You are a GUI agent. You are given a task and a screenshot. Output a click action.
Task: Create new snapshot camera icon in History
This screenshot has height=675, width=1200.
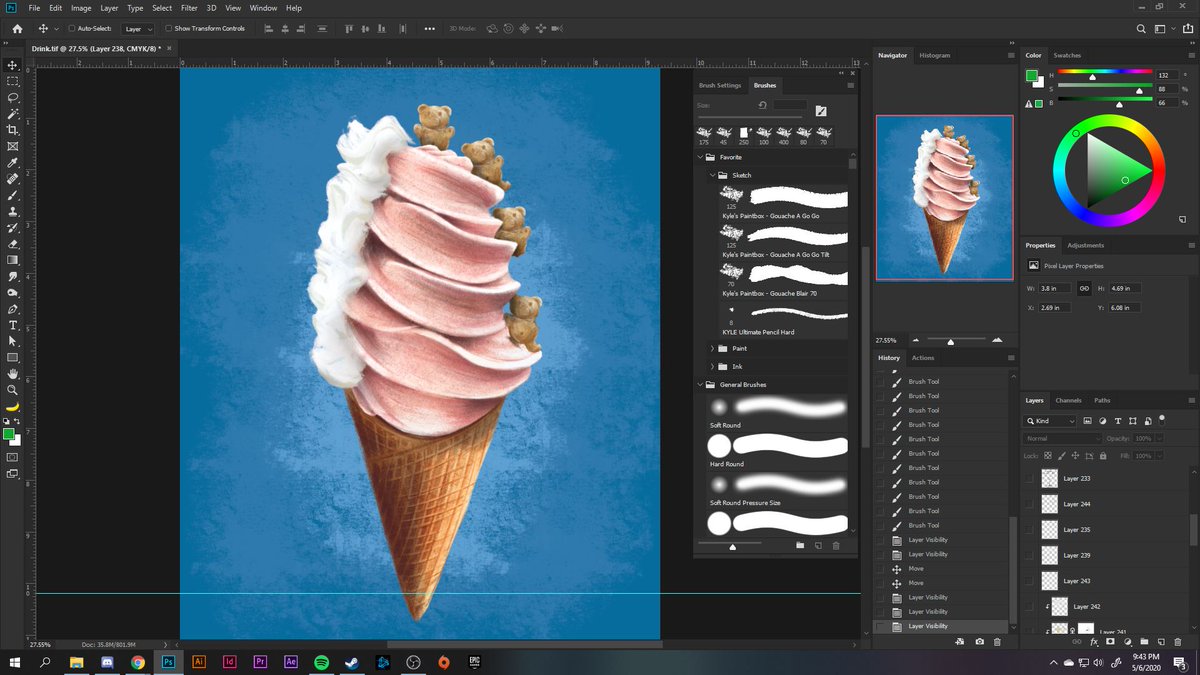[x=979, y=641]
